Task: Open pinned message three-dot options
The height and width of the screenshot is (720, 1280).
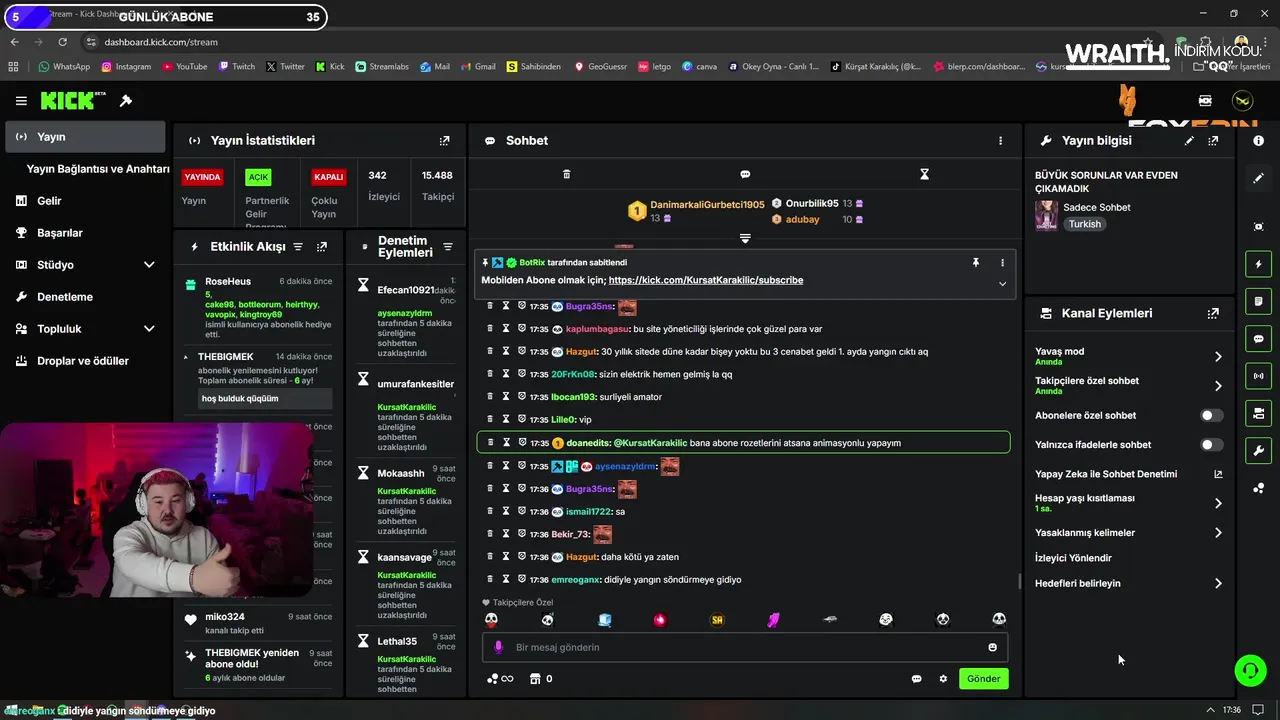Action: 1002,262
